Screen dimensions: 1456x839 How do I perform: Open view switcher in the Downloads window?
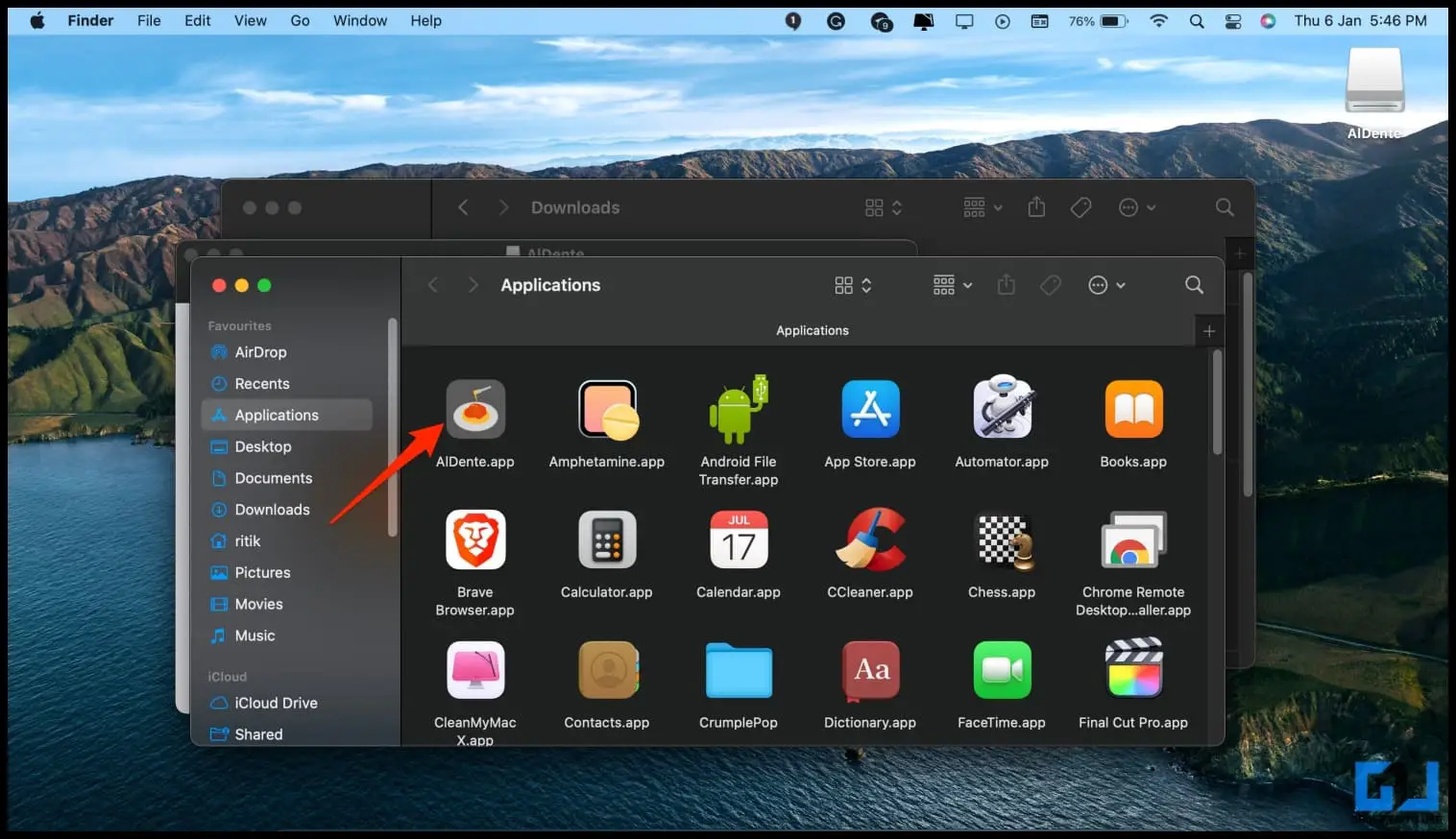coord(884,207)
